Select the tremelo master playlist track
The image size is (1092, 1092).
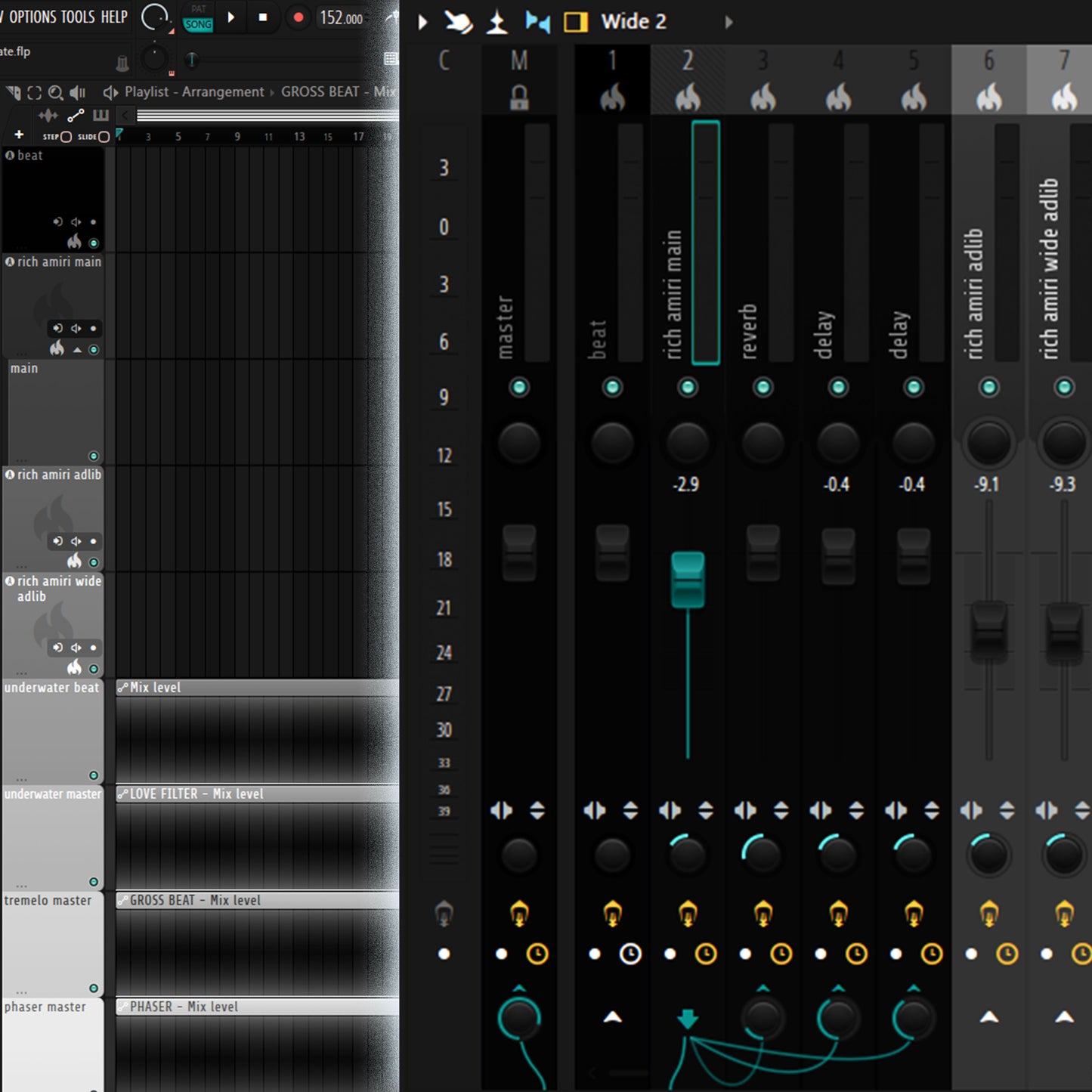tap(53, 944)
